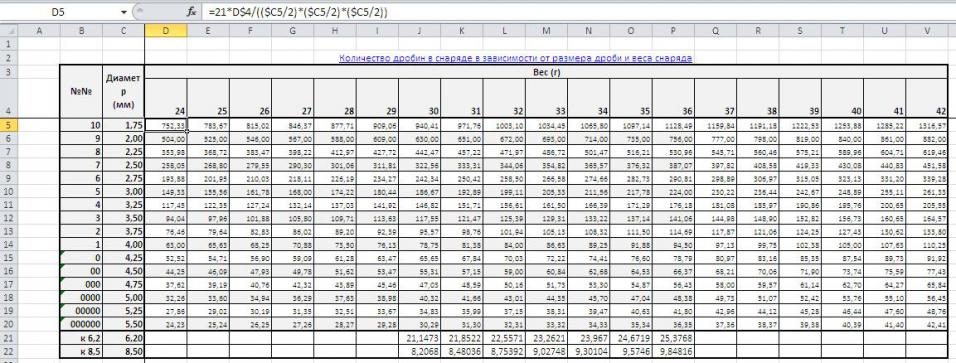
Task: Open the shot count title hyperlink
Action: (x=515, y=59)
